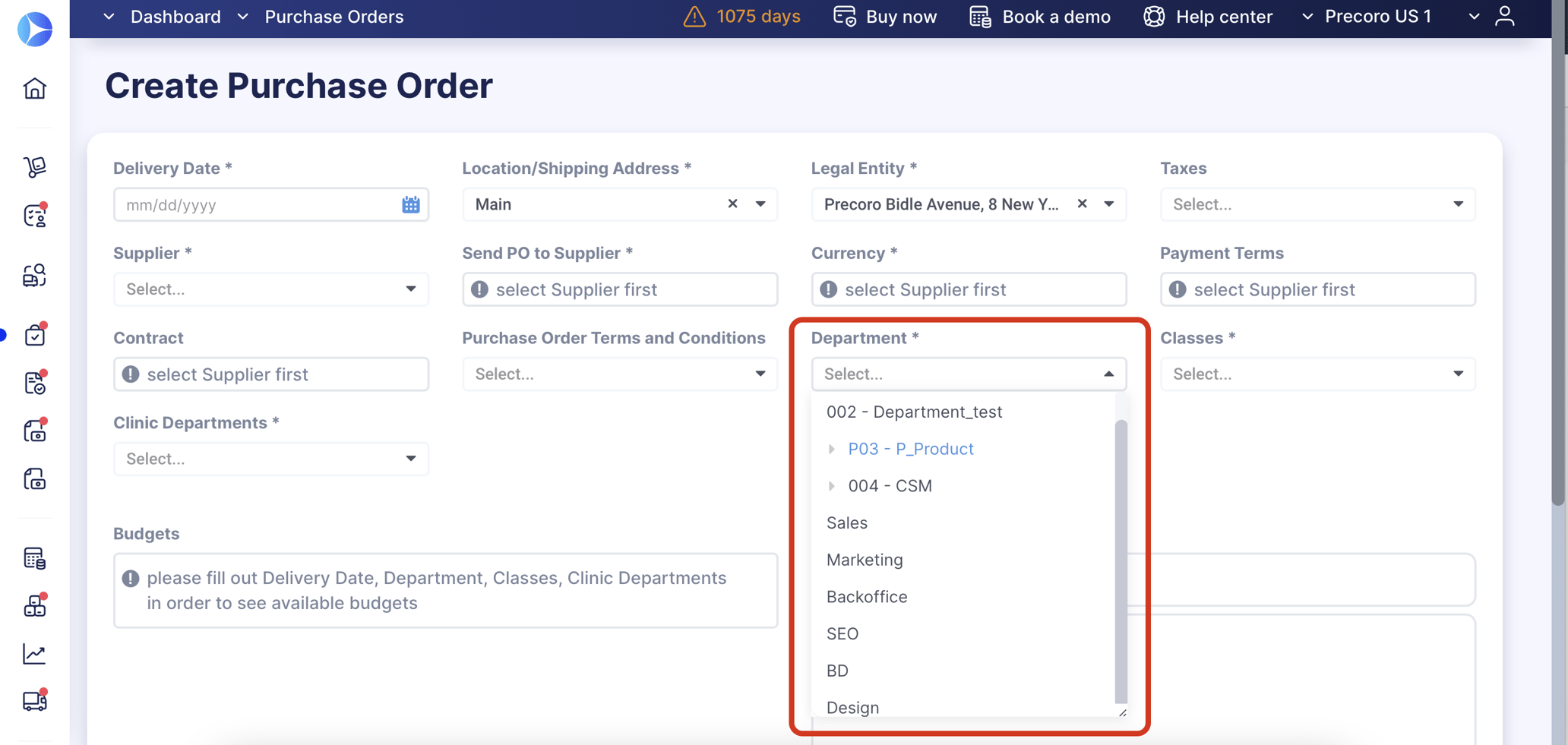Click the Buy now button
Image resolution: width=1568 pixels, height=745 pixels.
(x=885, y=16)
